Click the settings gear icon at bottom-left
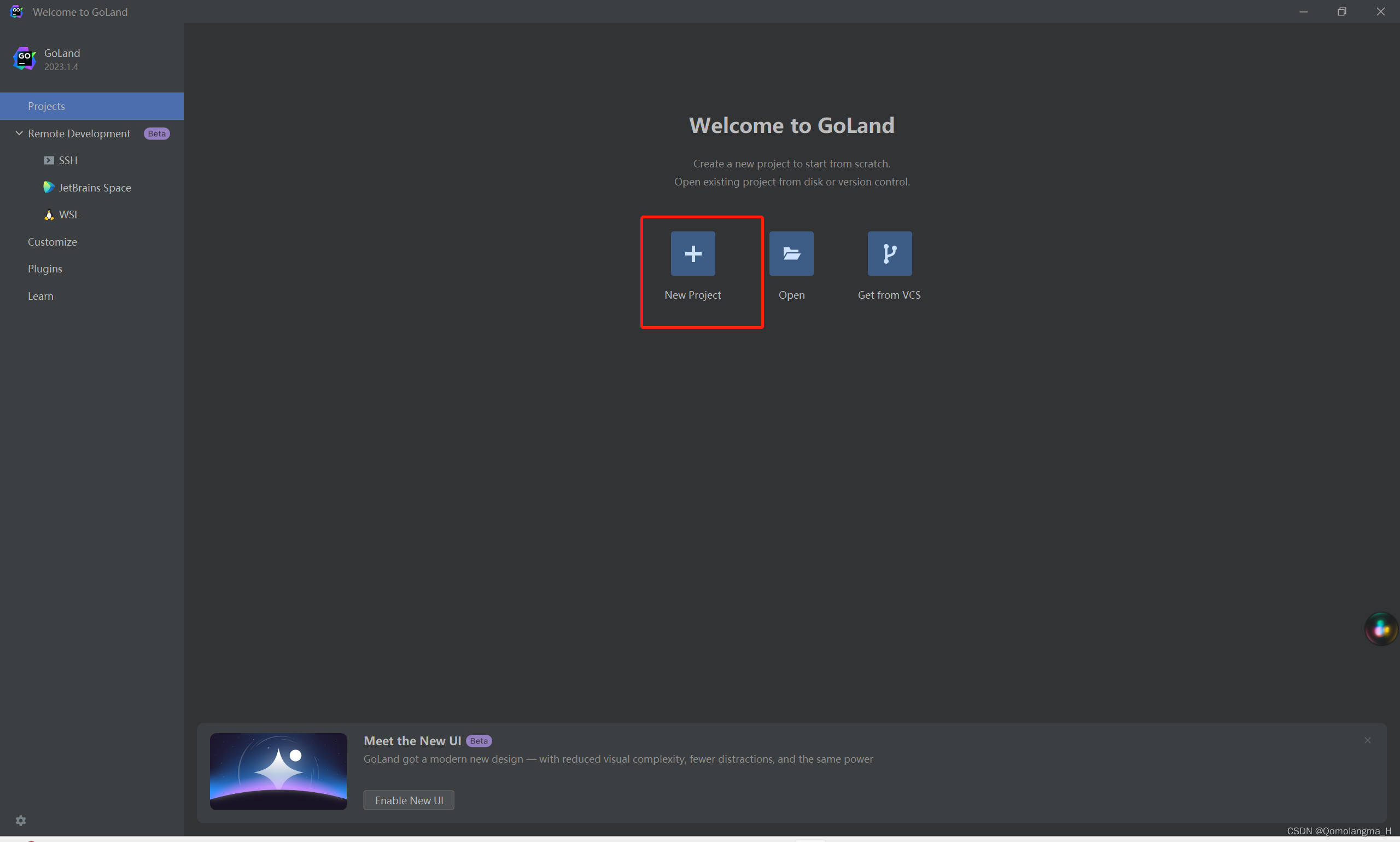1400x842 pixels. (21, 821)
